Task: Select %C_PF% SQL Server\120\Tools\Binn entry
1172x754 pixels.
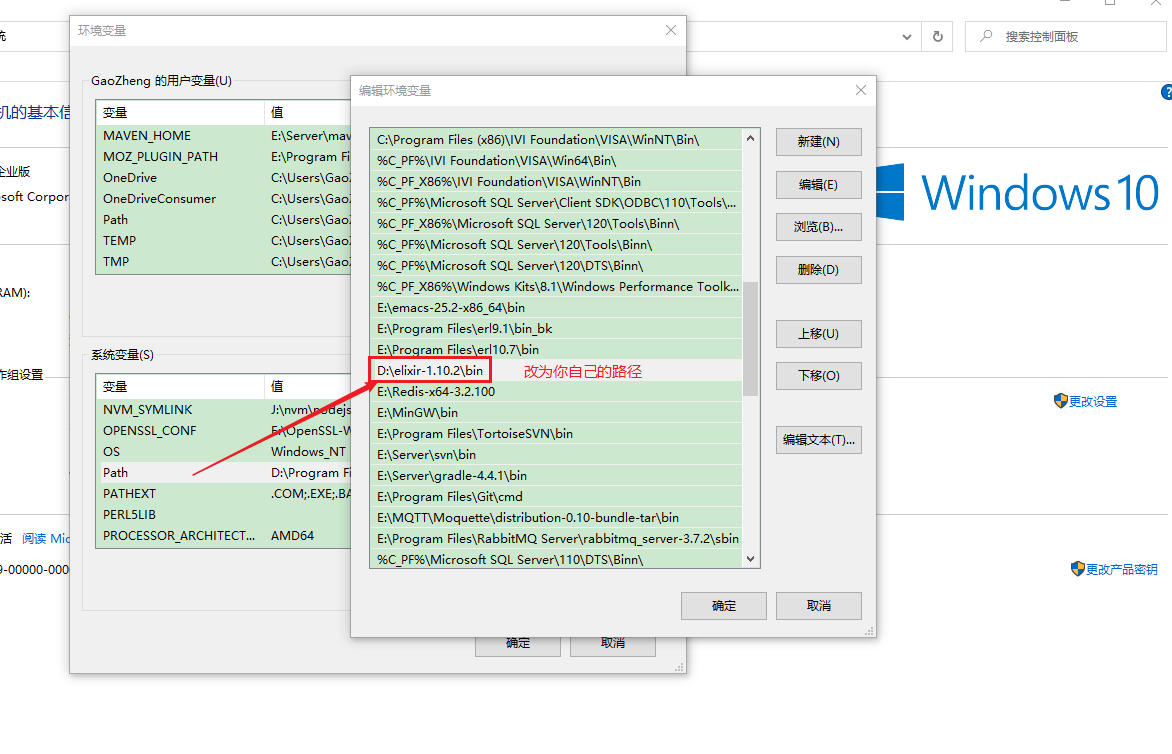Action: pyautogui.click(x=556, y=245)
